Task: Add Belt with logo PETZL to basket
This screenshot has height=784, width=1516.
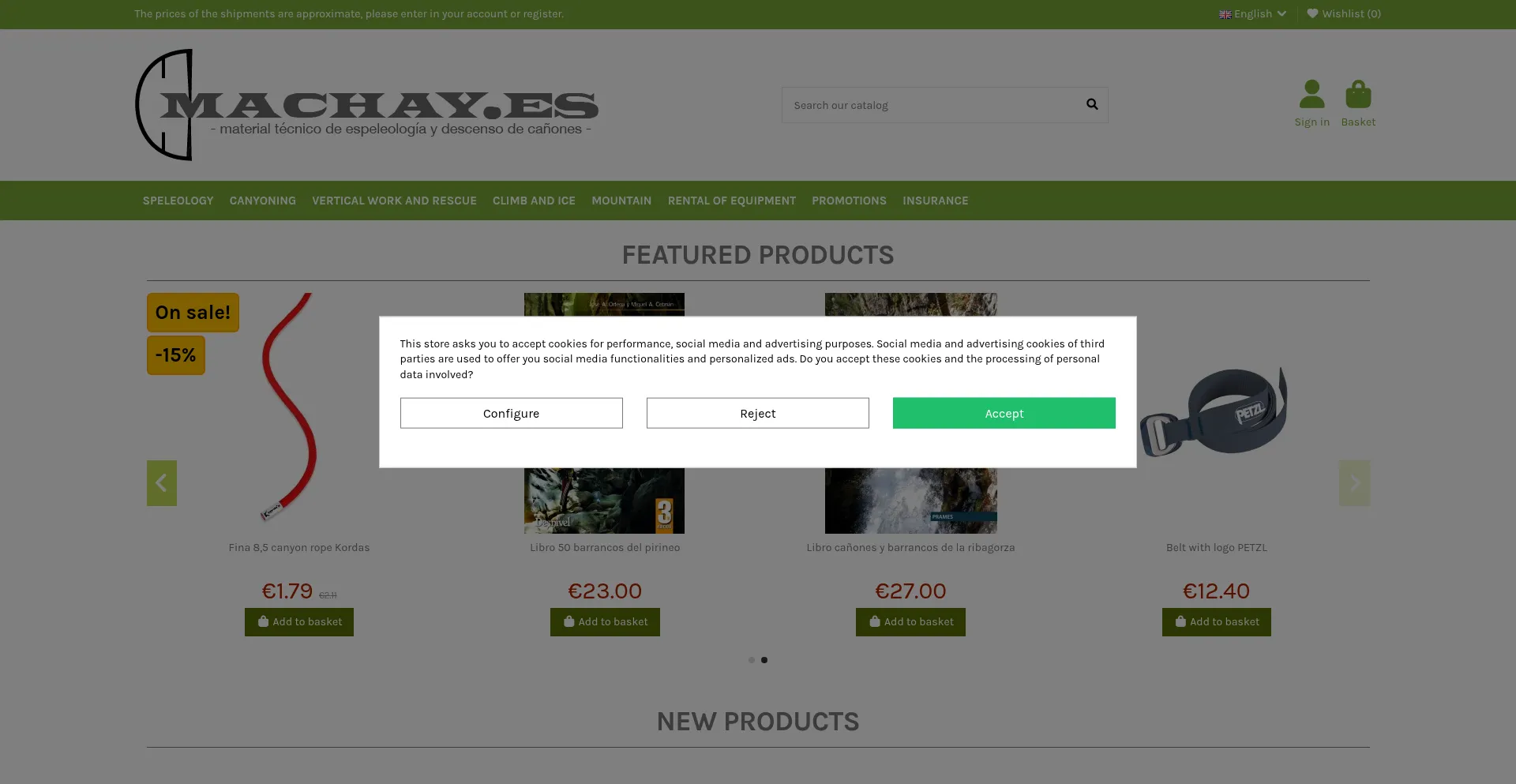Action: (1216, 622)
